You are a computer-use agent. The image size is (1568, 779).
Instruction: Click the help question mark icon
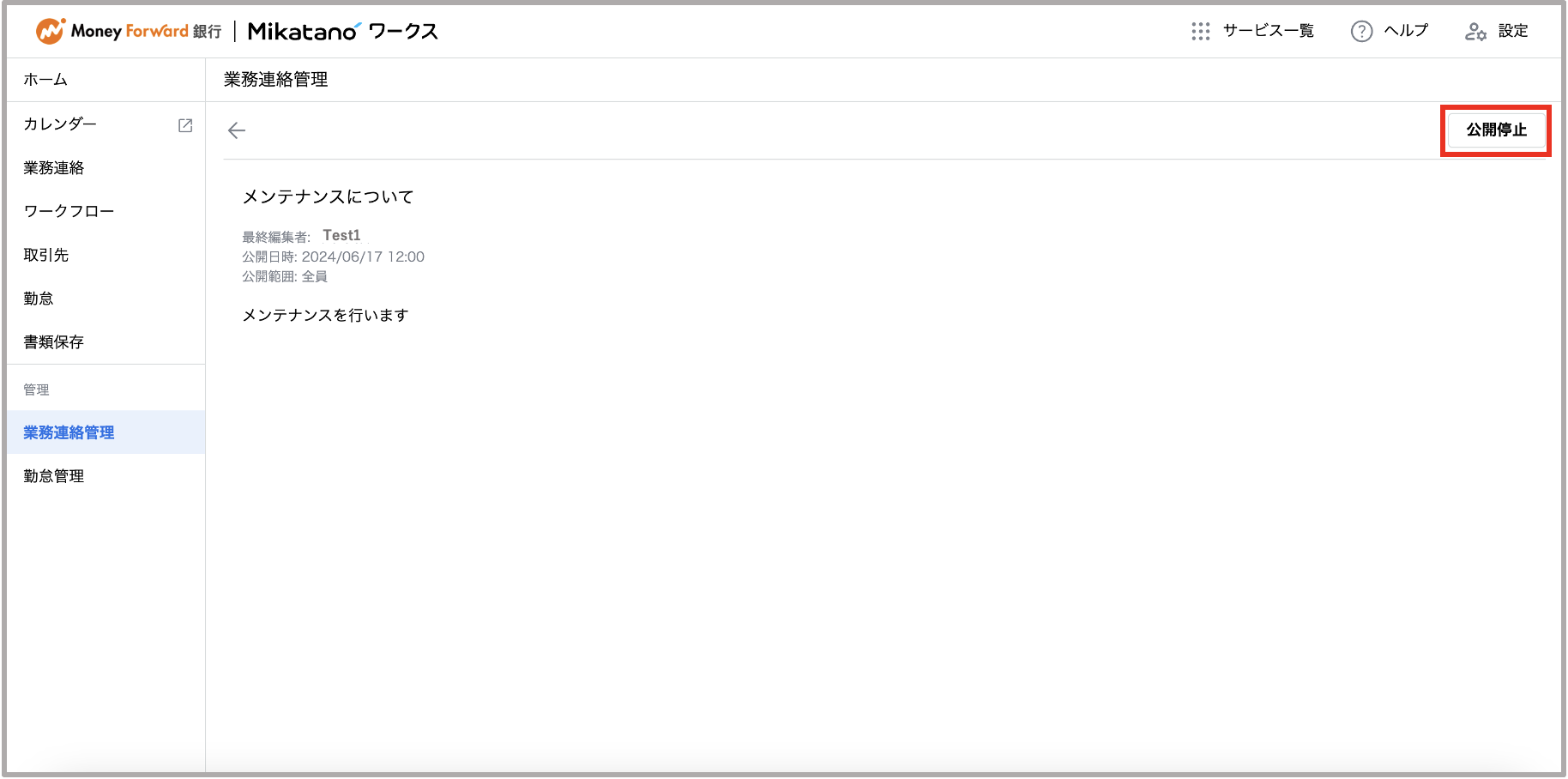(x=1361, y=32)
